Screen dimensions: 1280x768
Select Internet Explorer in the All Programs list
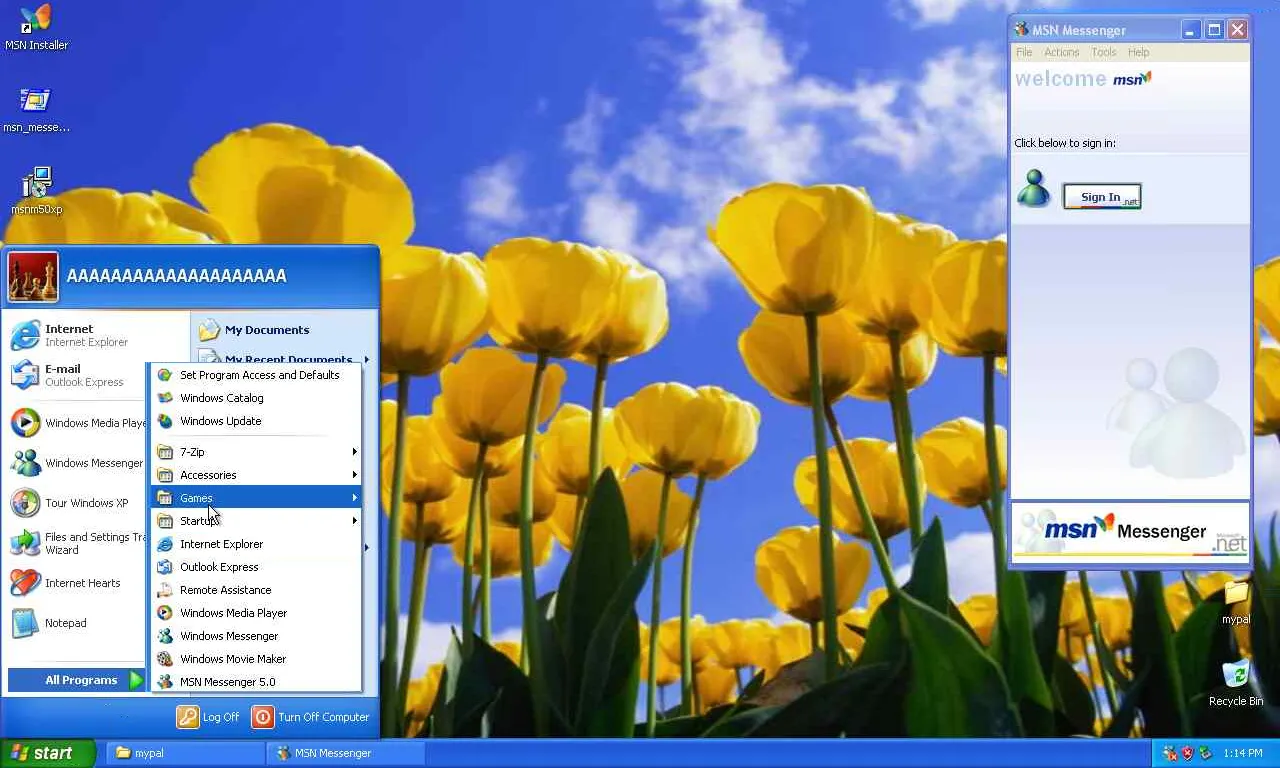[x=256, y=544]
